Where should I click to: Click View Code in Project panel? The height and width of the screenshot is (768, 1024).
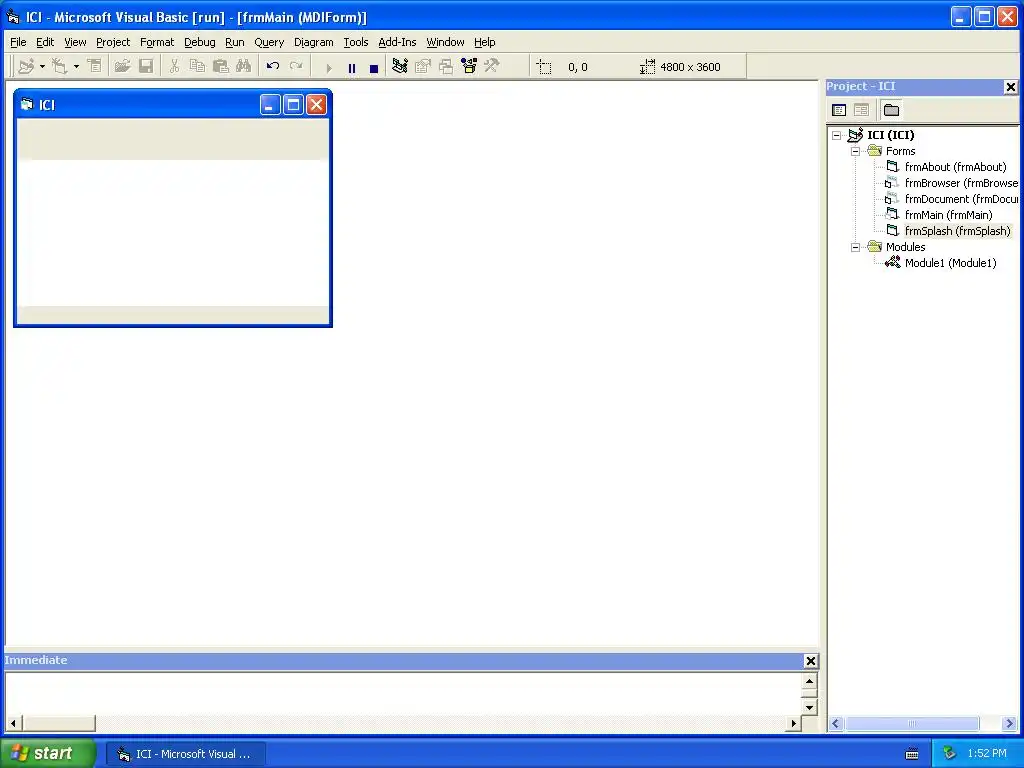pos(839,110)
